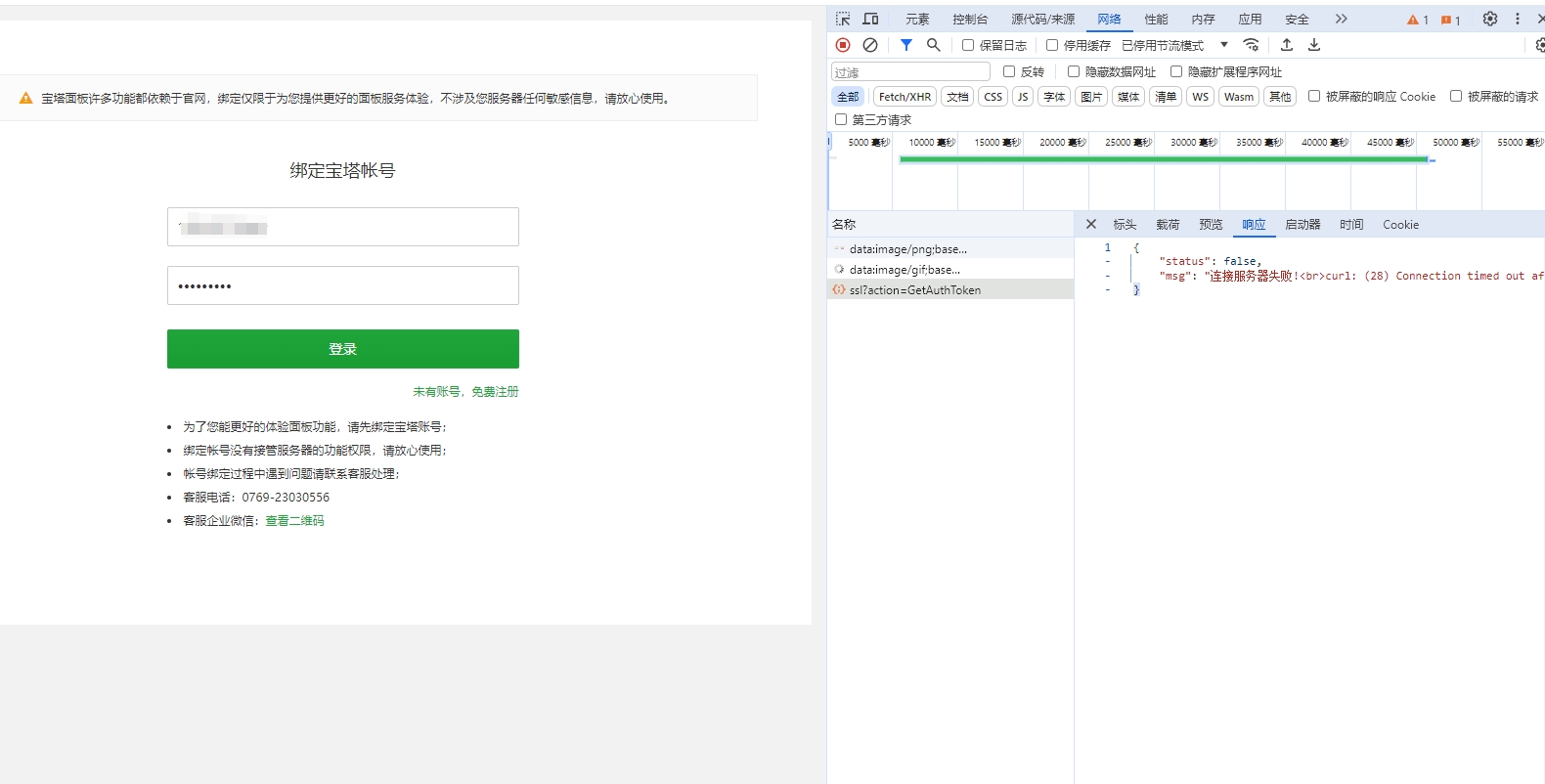Focus the blurred account username field

(343, 227)
